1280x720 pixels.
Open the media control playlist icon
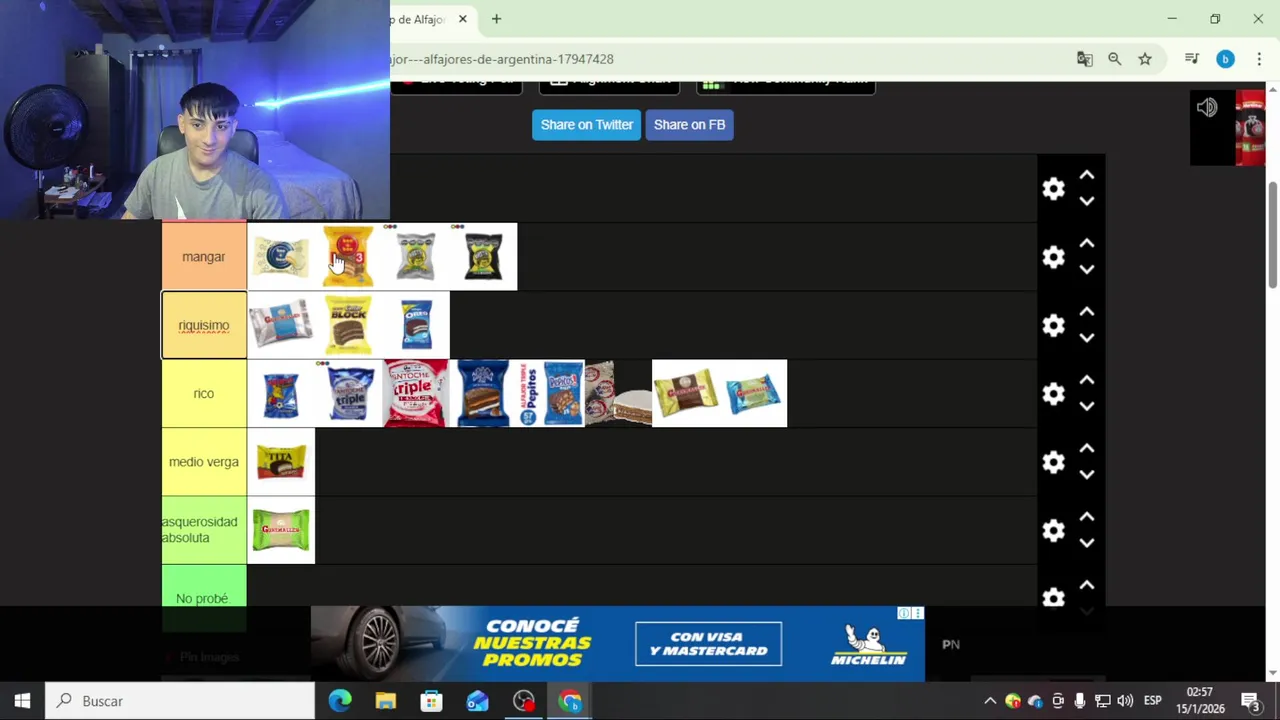[1191, 59]
